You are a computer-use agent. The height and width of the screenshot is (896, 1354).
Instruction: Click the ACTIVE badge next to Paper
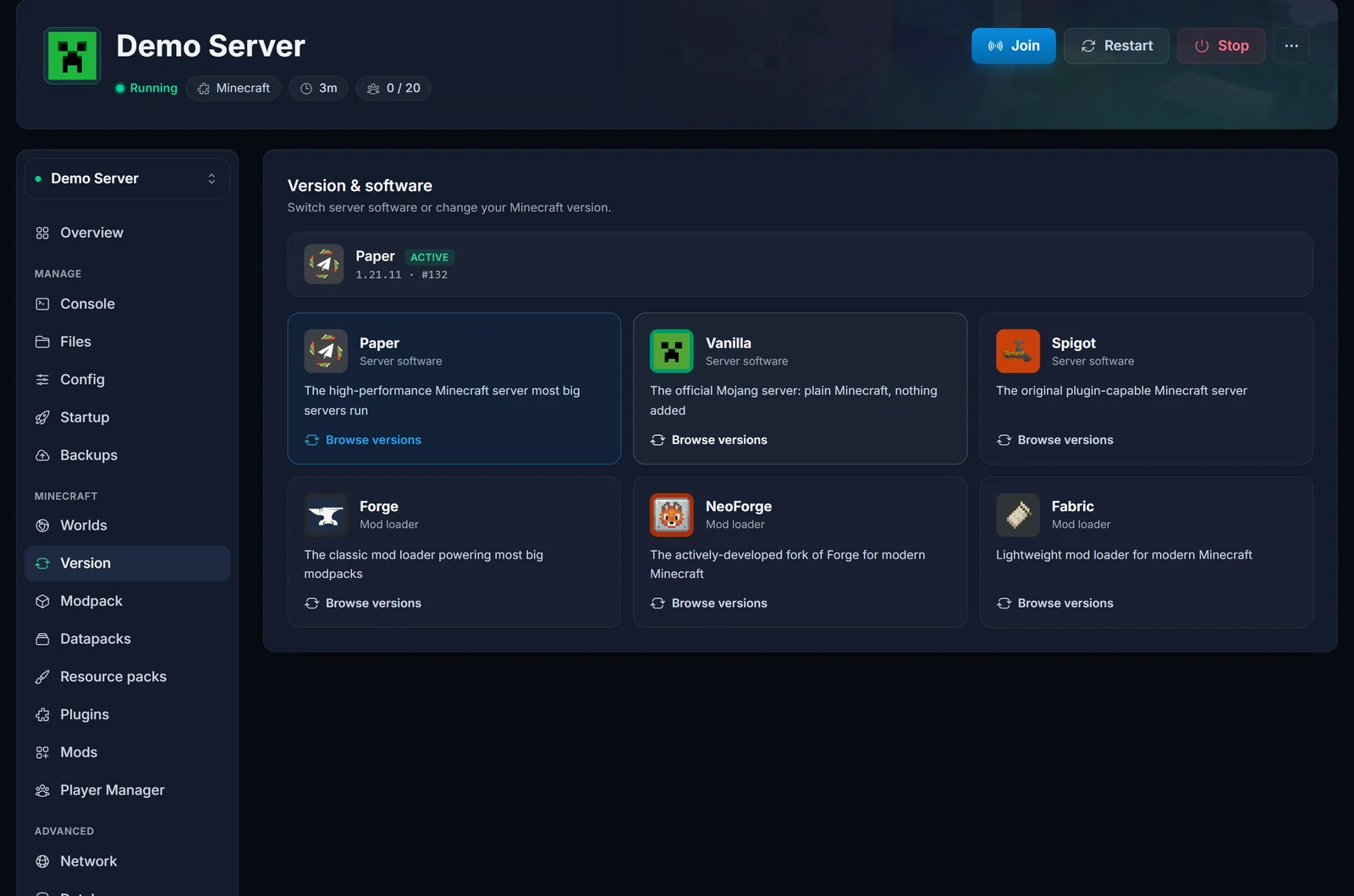tap(429, 257)
